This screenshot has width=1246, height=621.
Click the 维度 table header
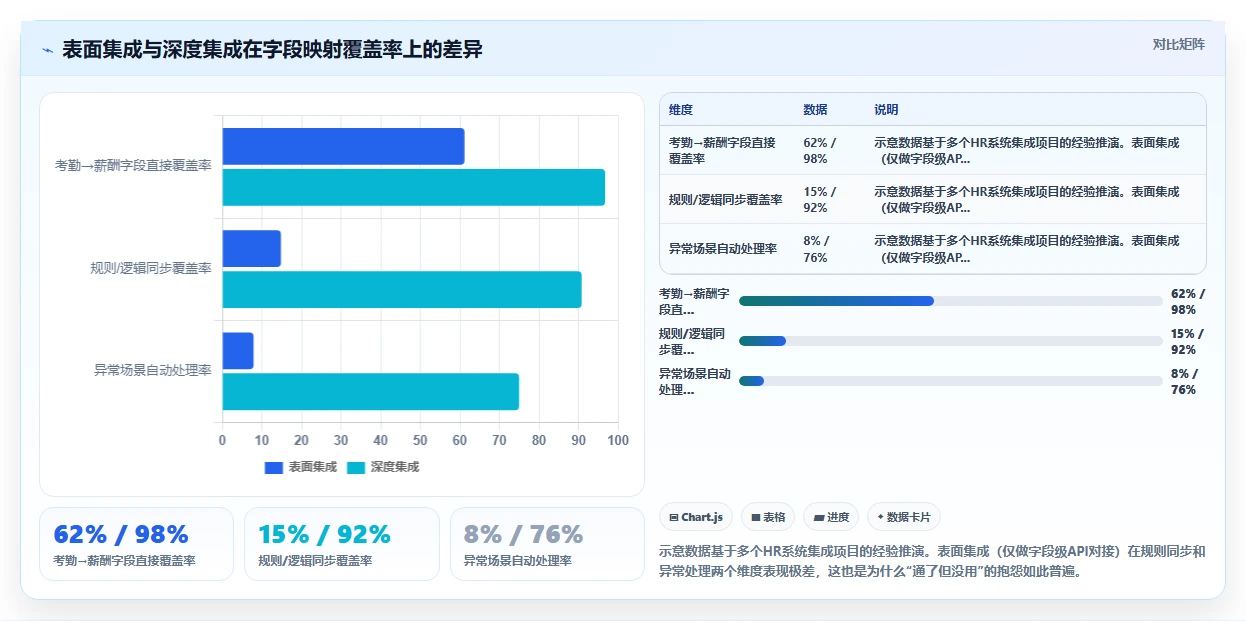tap(681, 110)
